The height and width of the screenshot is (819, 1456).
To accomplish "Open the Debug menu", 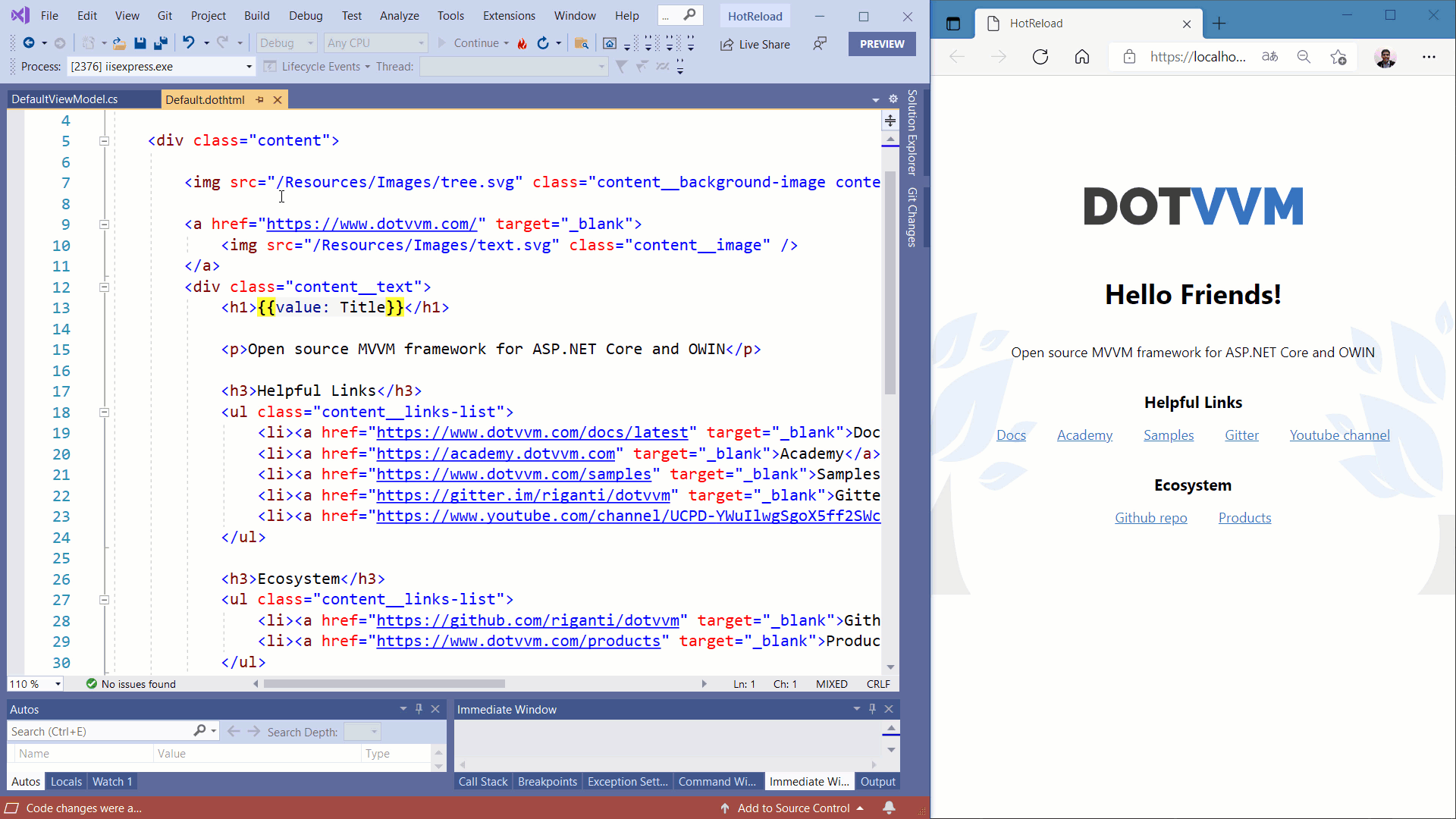I will [x=306, y=15].
